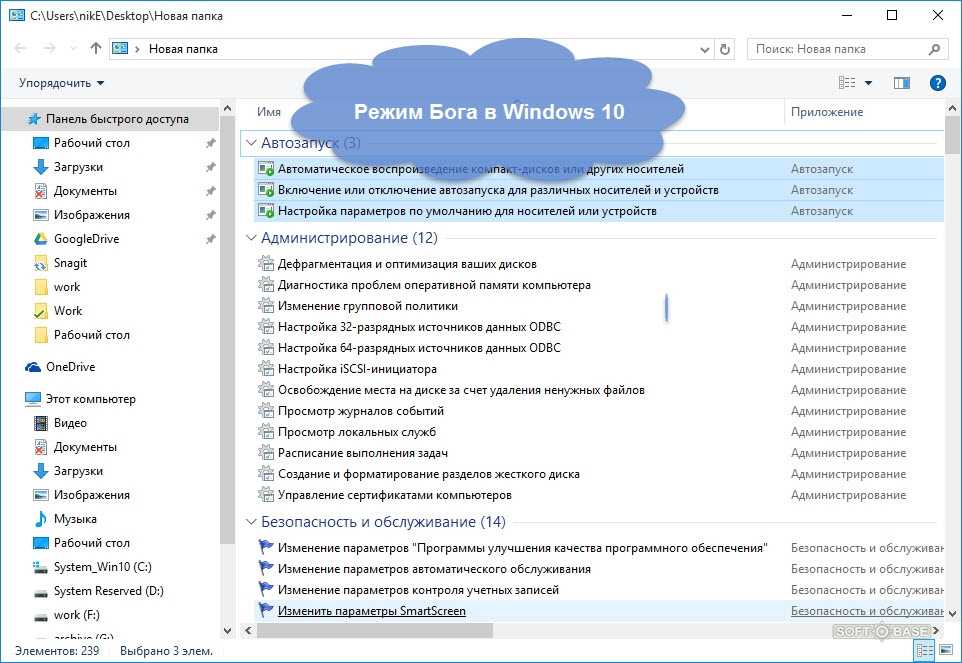This screenshot has width=962, height=663.
Task: Click icon of Просмотр журналов событий
Action: point(266,411)
